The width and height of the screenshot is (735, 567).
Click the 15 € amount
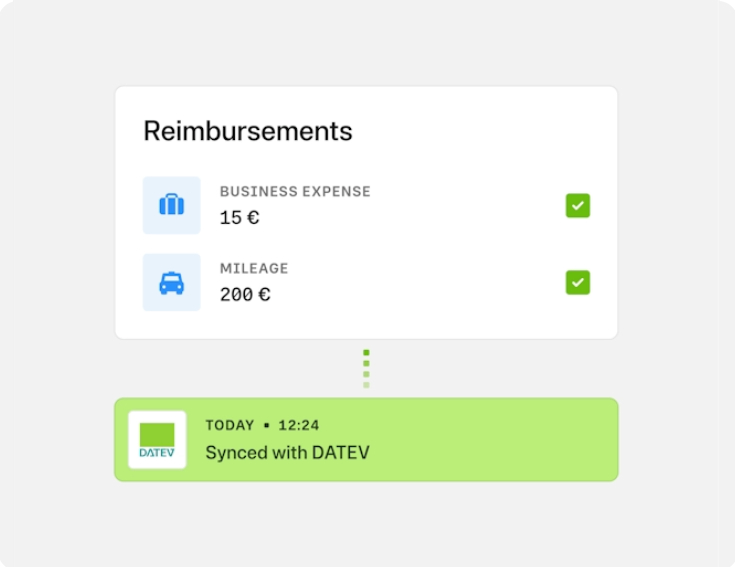pos(239,217)
